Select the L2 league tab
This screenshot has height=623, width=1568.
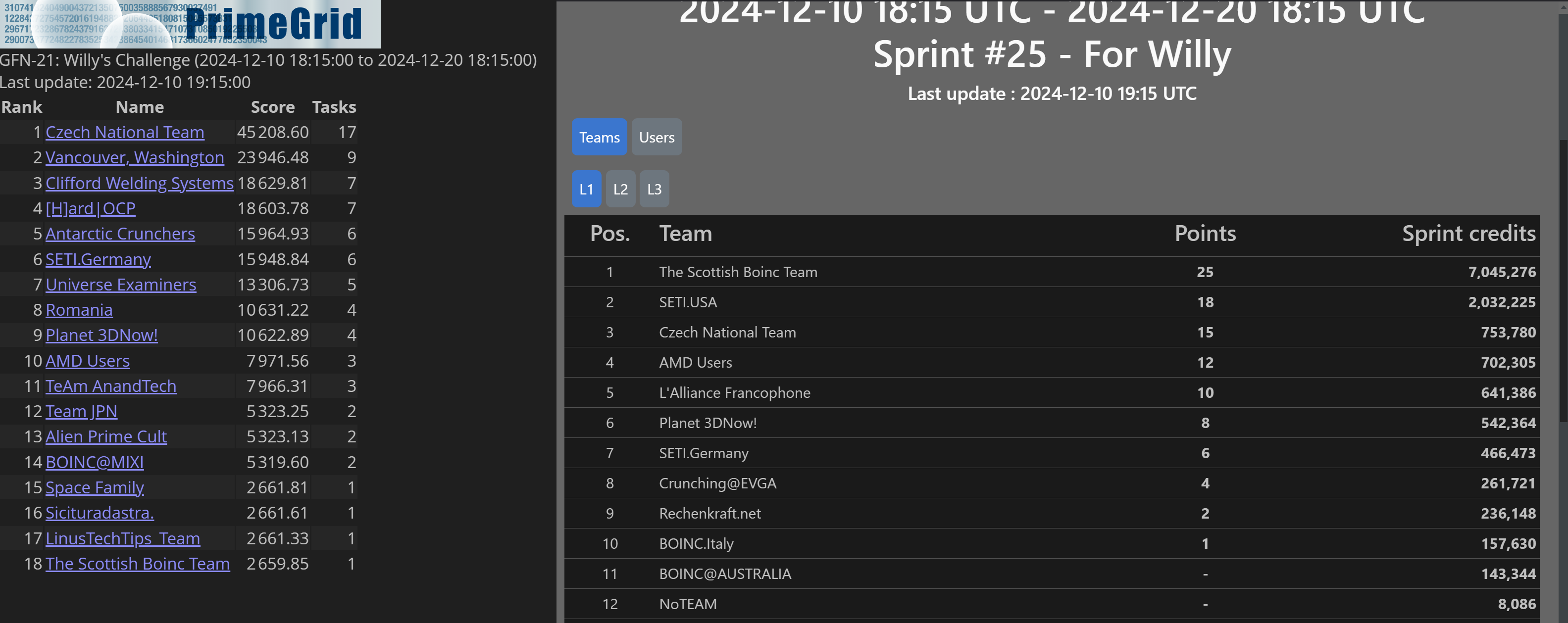click(x=620, y=189)
